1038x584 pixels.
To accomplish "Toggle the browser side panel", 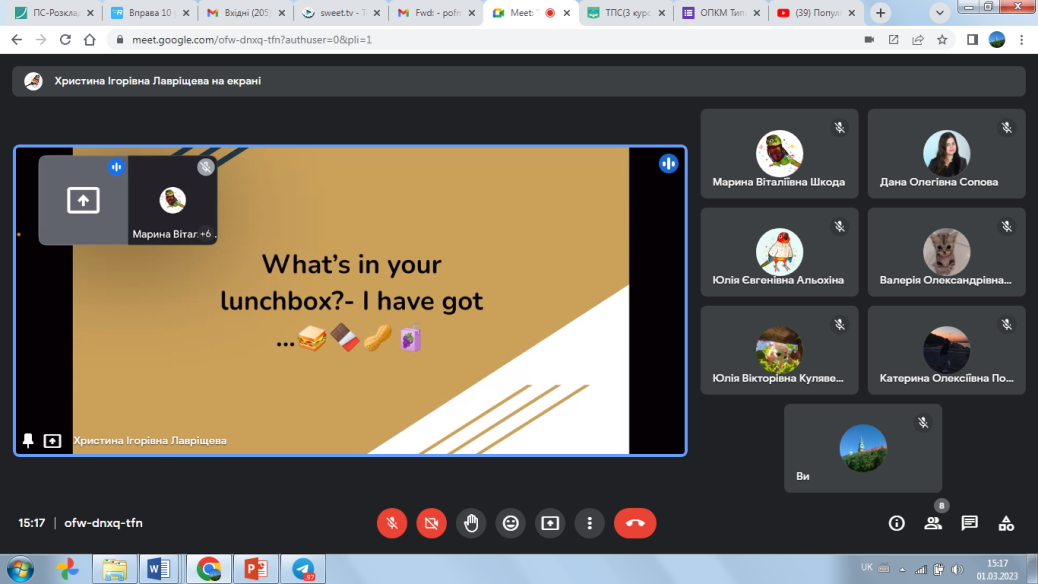I will point(972,40).
